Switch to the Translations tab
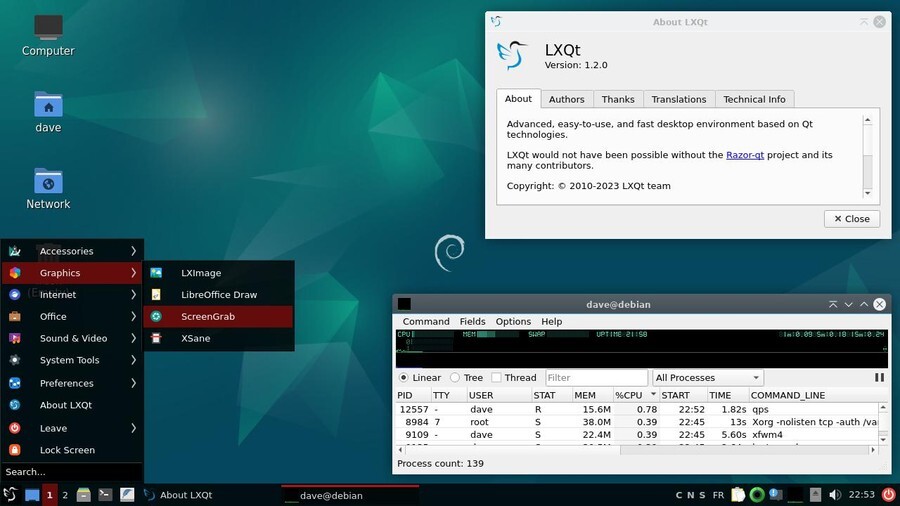Image resolution: width=900 pixels, height=506 pixels. 678,99
